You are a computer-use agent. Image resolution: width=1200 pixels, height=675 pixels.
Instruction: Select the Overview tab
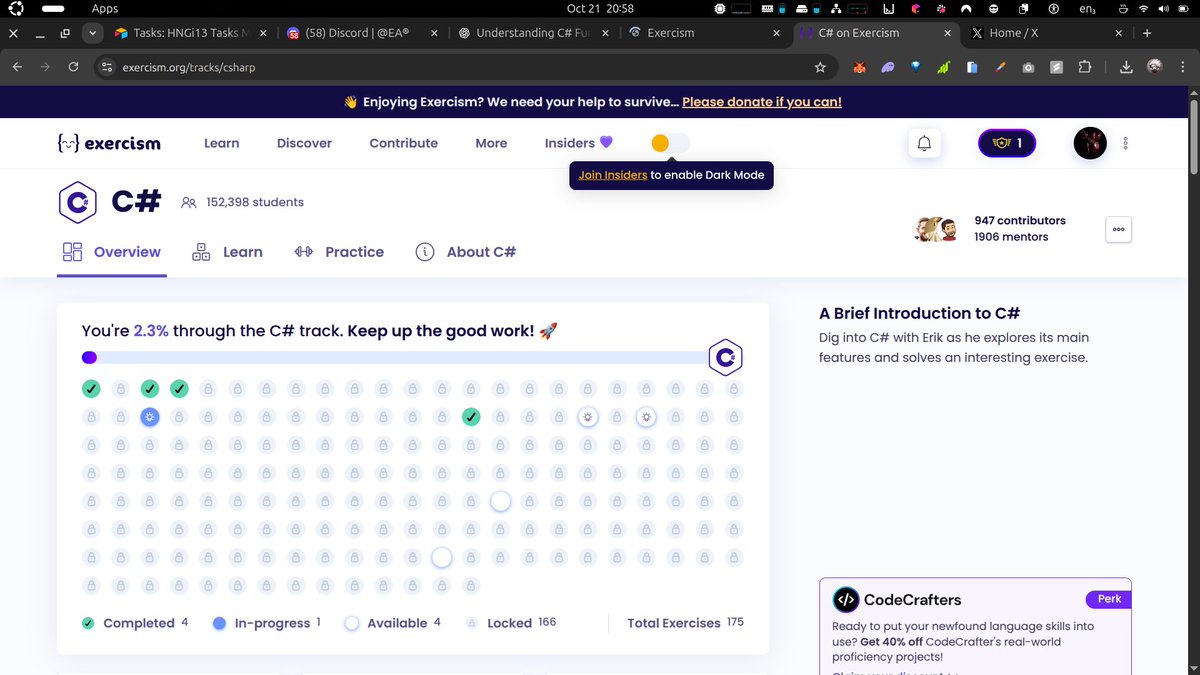[x=111, y=252]
